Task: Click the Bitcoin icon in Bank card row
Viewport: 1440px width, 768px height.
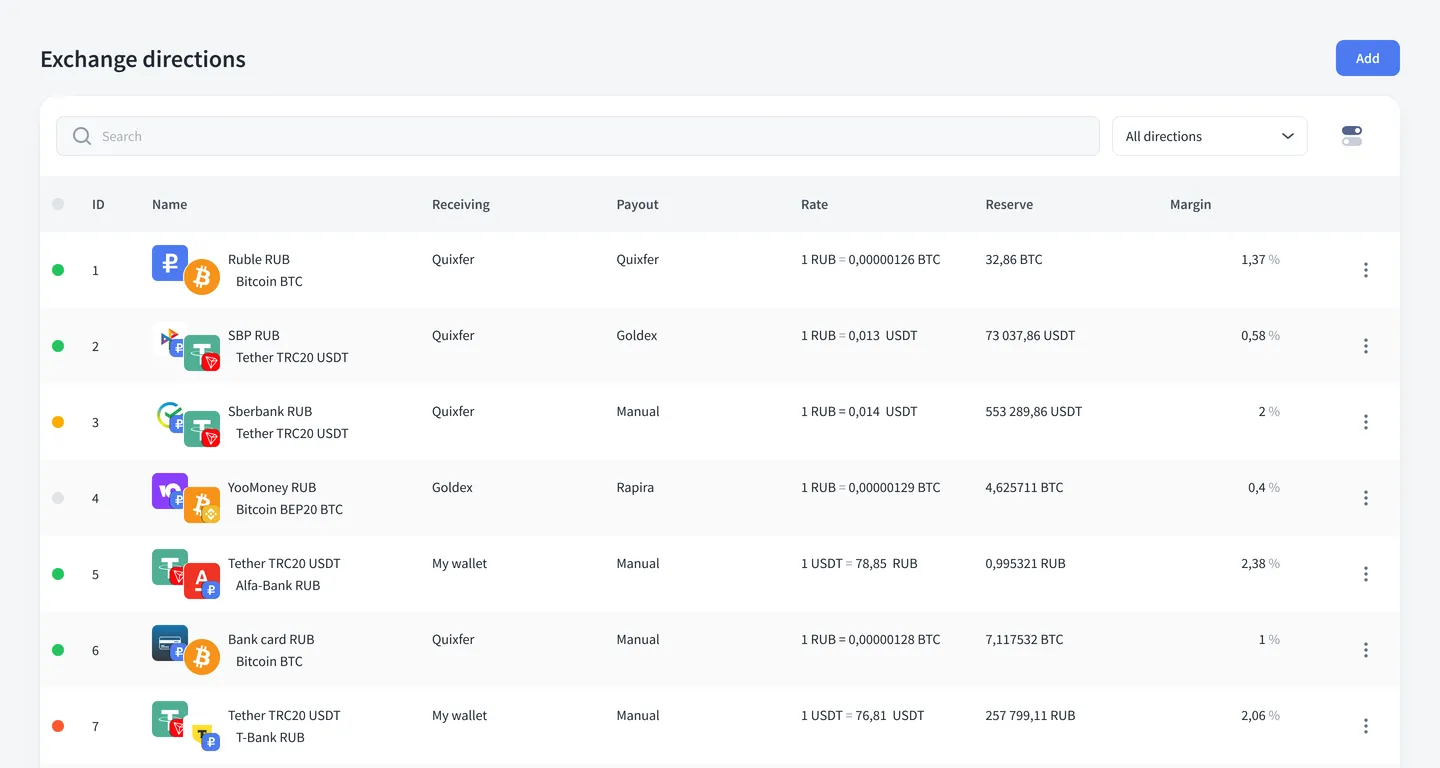Action: point(202,657)
